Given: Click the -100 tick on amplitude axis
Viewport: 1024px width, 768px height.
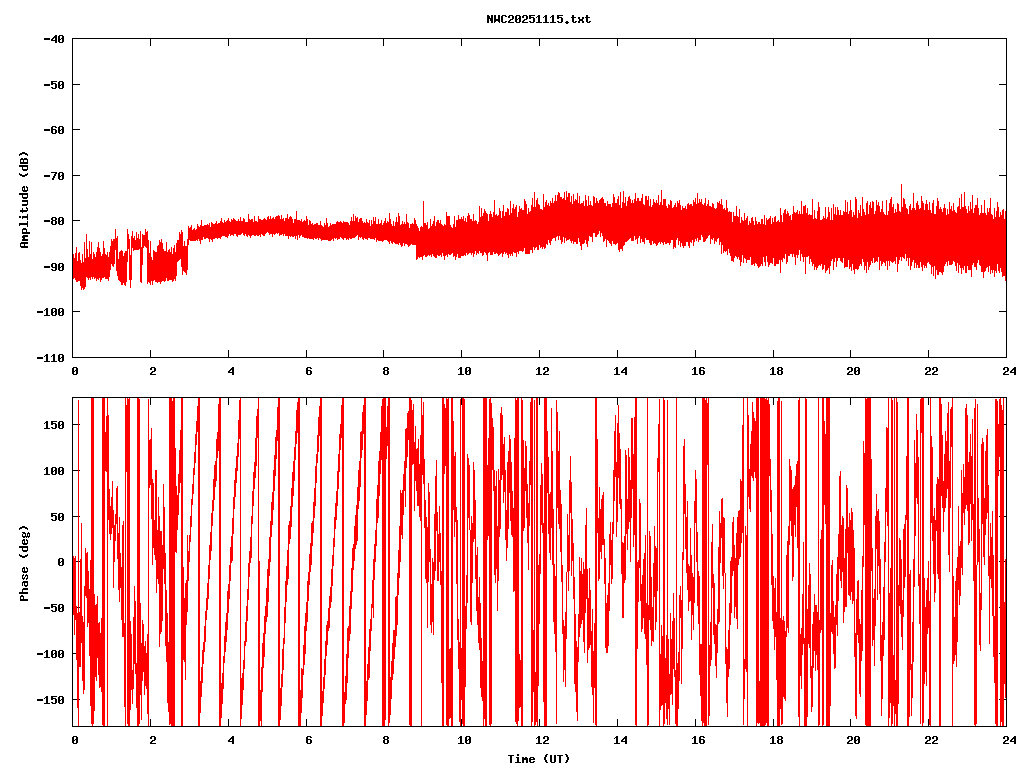Looking at the screenshot, I should click(50, 312).
